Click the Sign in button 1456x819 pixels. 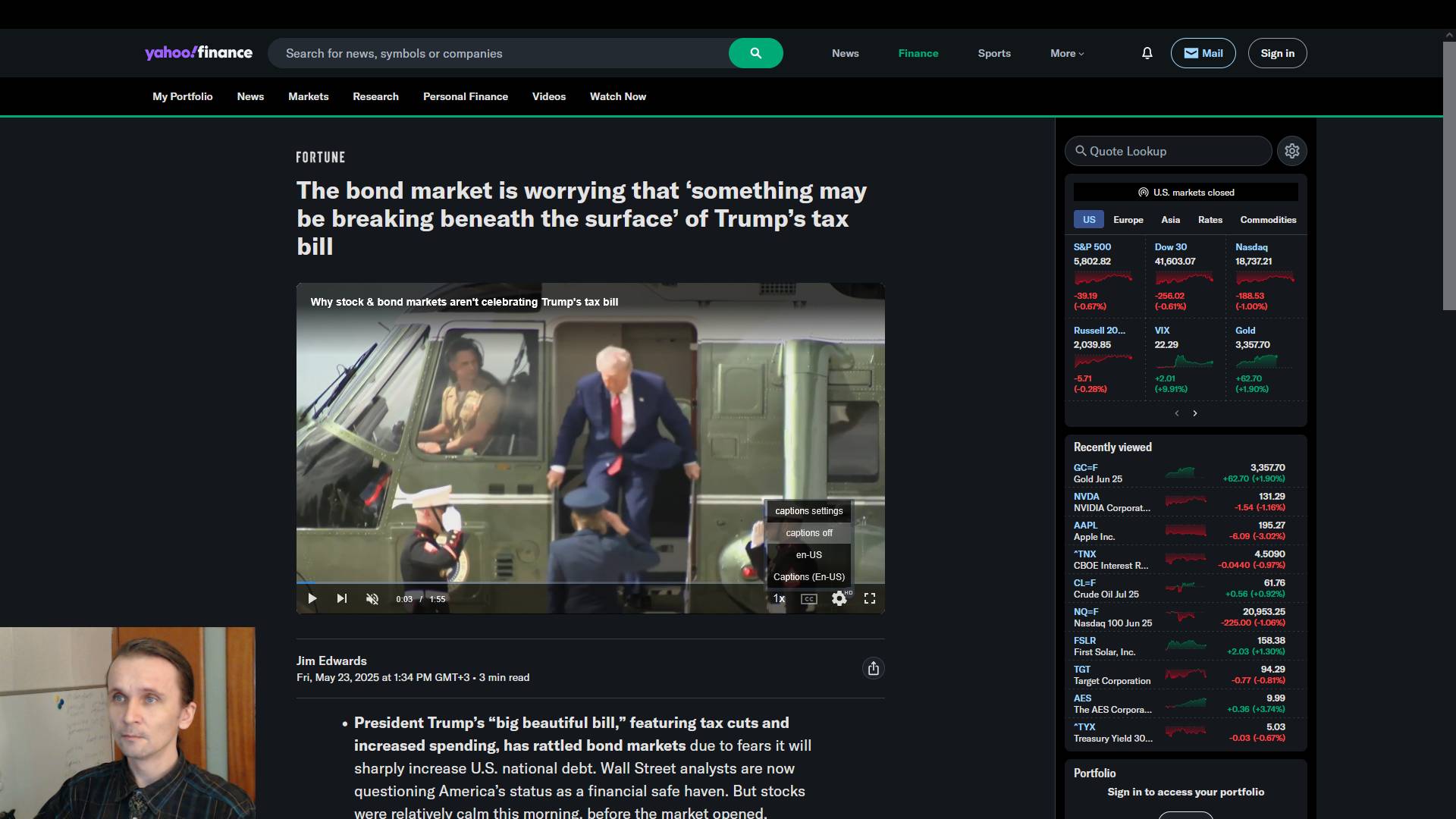tap(1277, 53)
